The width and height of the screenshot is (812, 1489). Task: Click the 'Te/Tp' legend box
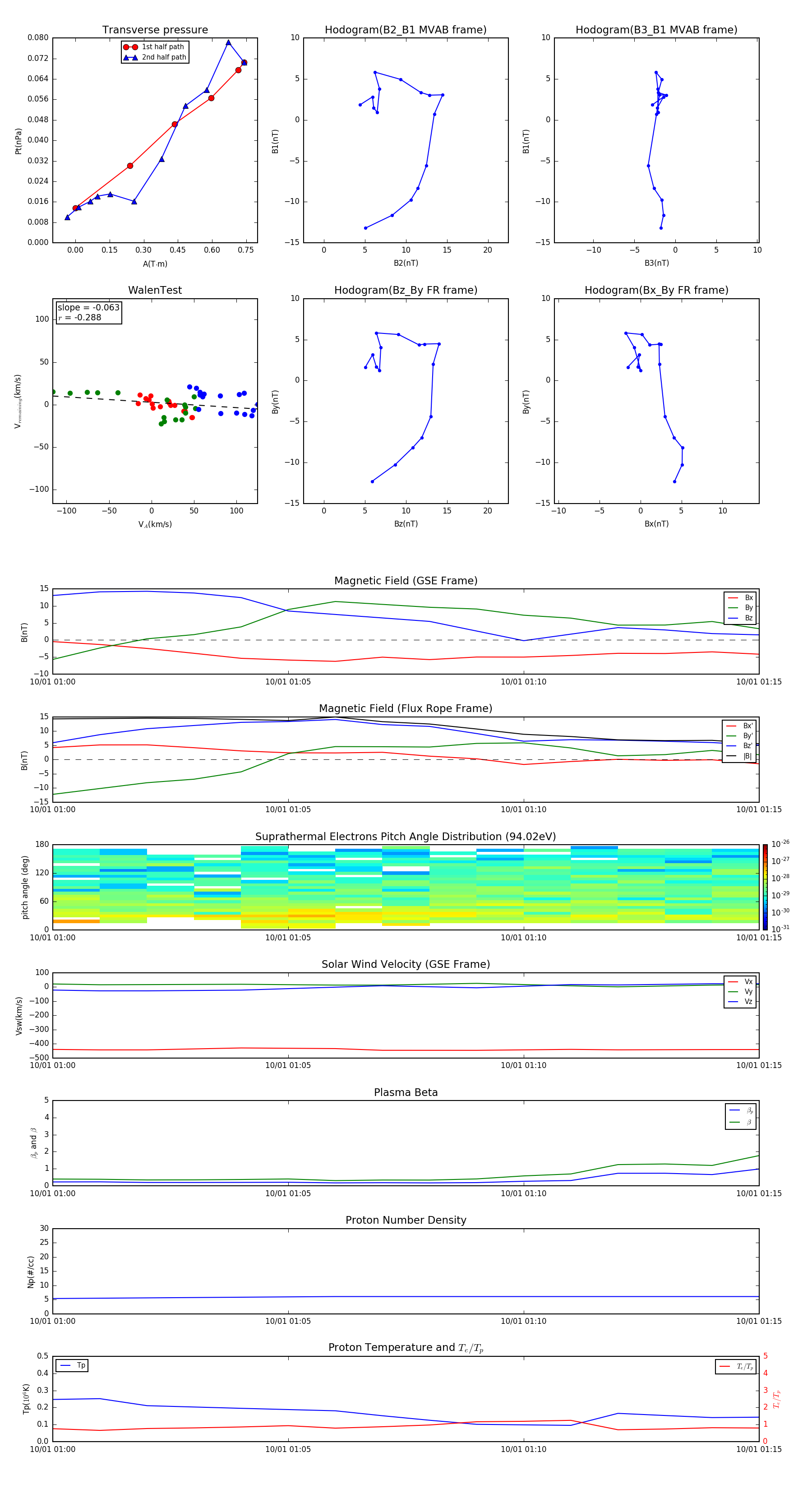click(736, 1367)
